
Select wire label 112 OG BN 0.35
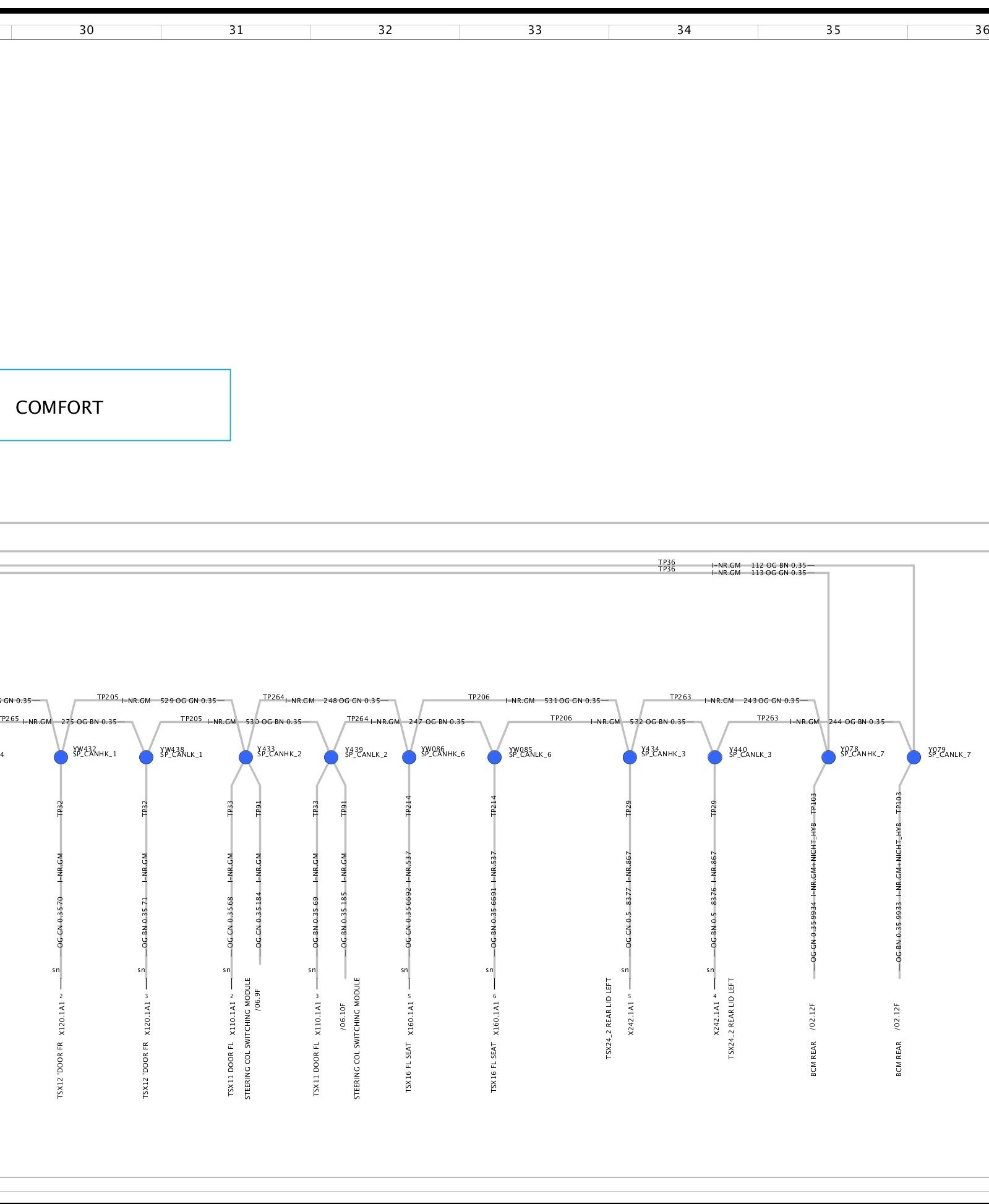[x=779, y=565]
